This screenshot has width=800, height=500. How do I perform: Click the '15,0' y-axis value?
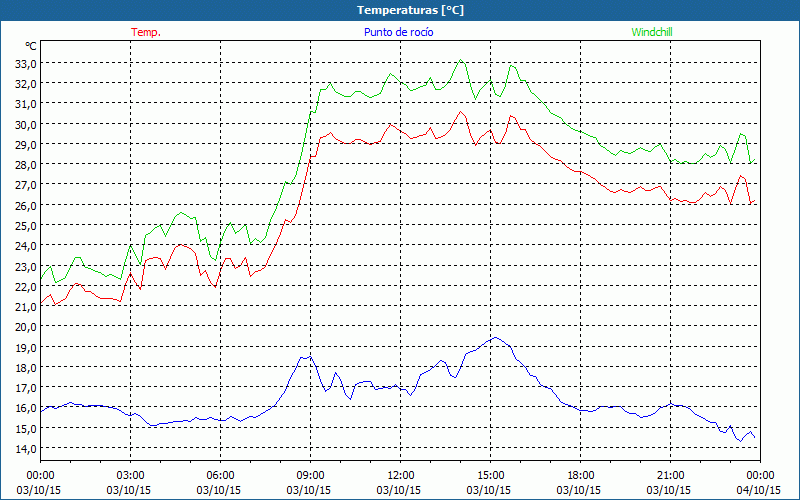tap(26, 429)
